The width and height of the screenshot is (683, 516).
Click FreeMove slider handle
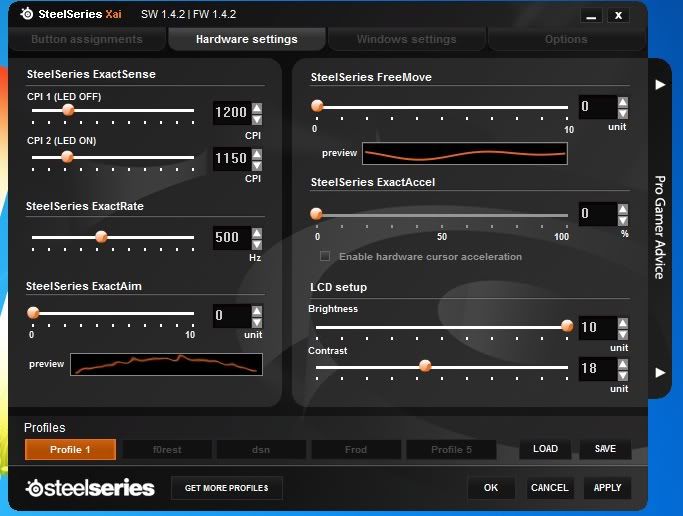click(317, 106)
